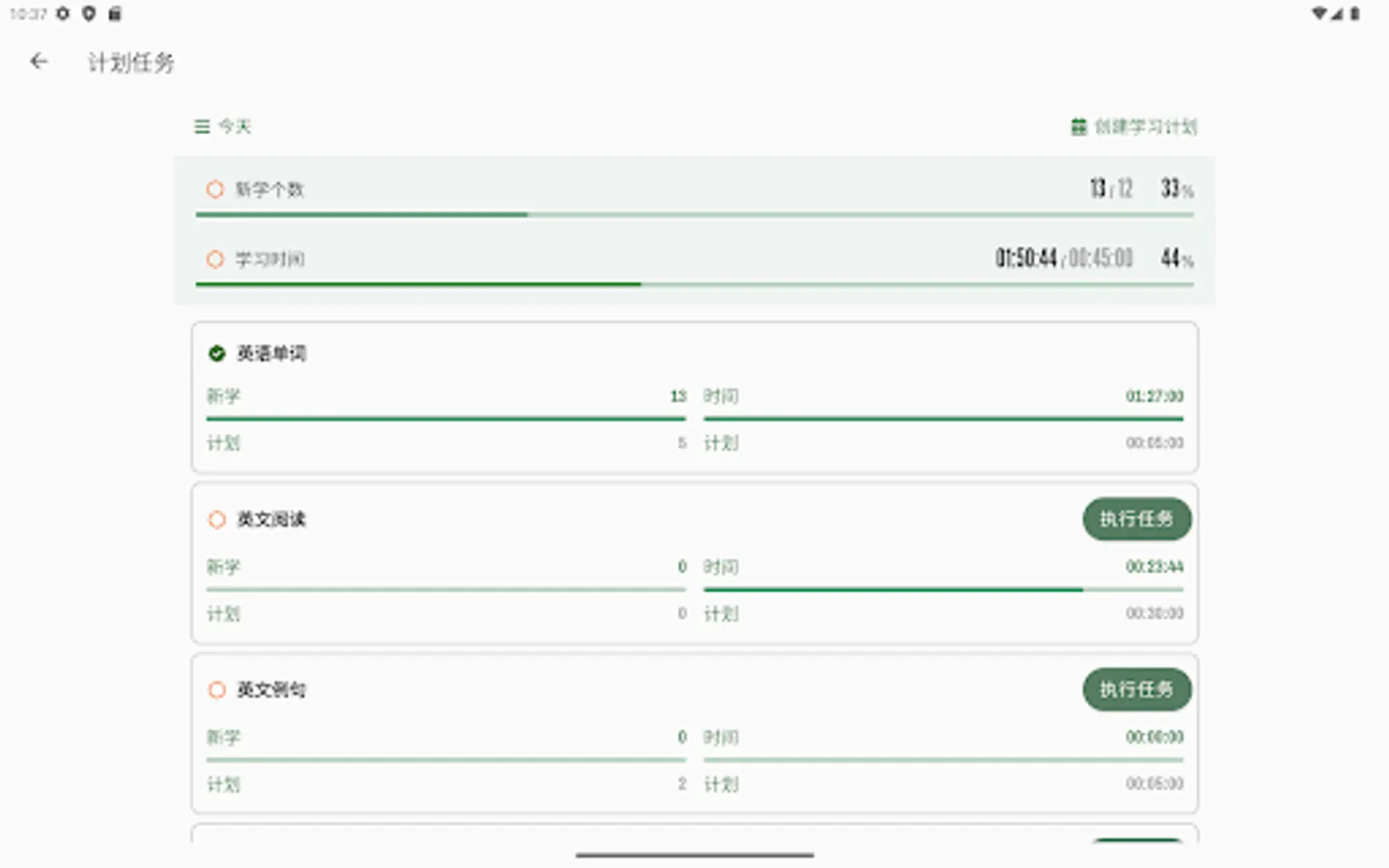This screenshot has width=1389, height=868.
Task: Select the orange circle icon beside 新学个数
Action: (x=214, y=189)
